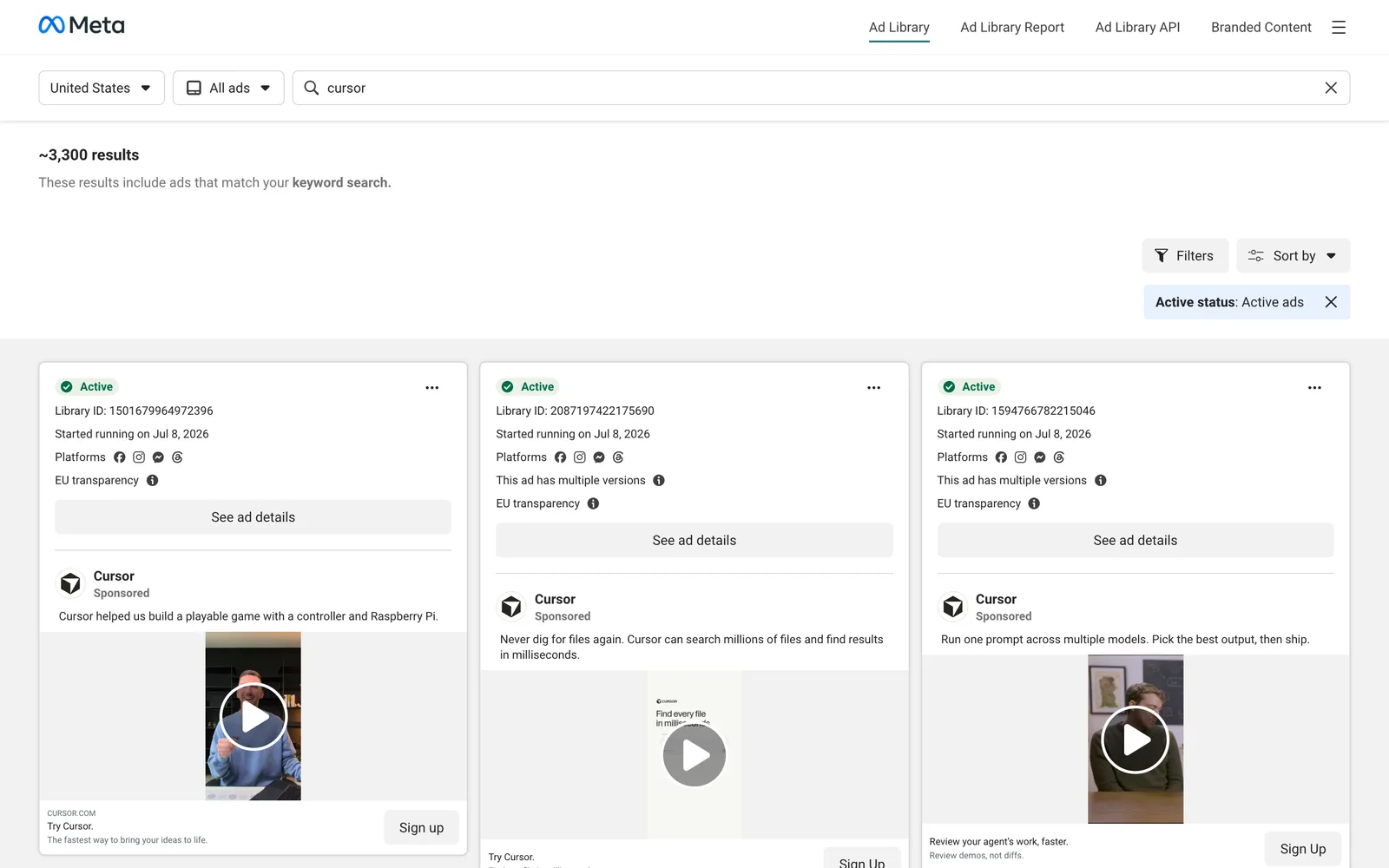Play the Find every file ad video
This screenshot has height=868, width=1389.
694,755
